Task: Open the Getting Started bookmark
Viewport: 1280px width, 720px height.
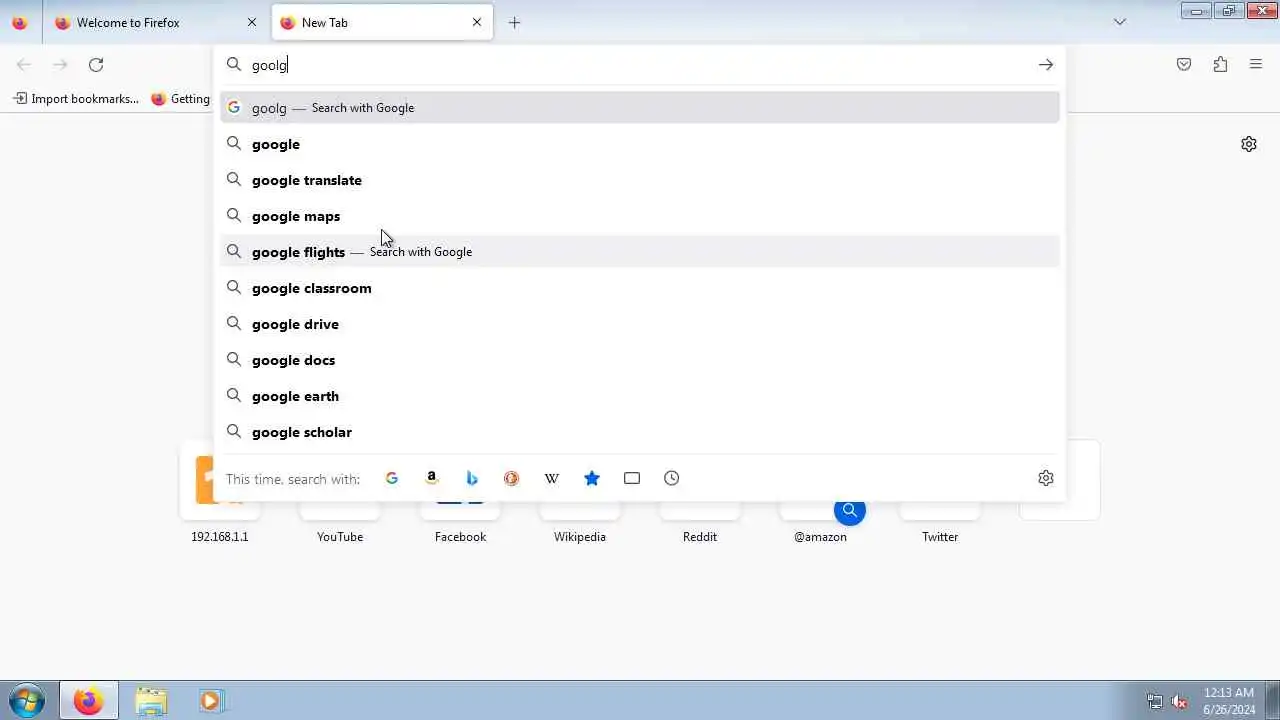Action: [181, 99]
